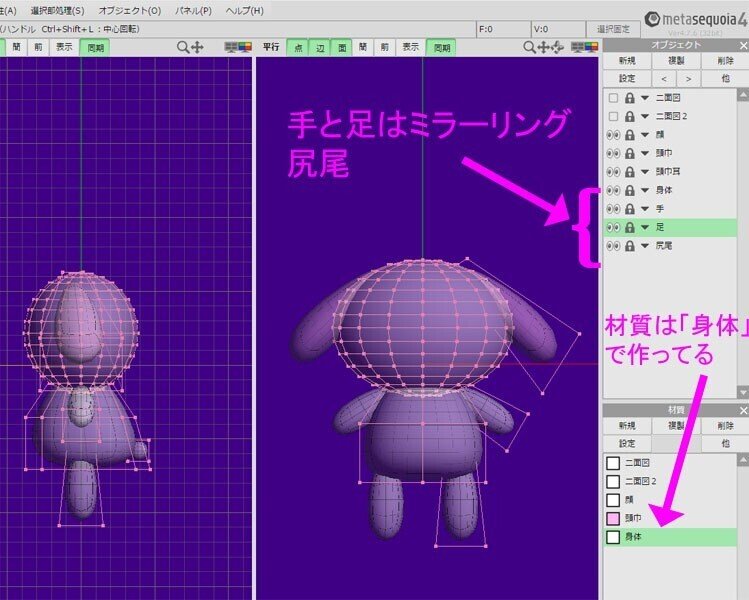749x600 pixels.
Task: Show the hidden 二面図 2 object
Action: [x=613, y=116]
